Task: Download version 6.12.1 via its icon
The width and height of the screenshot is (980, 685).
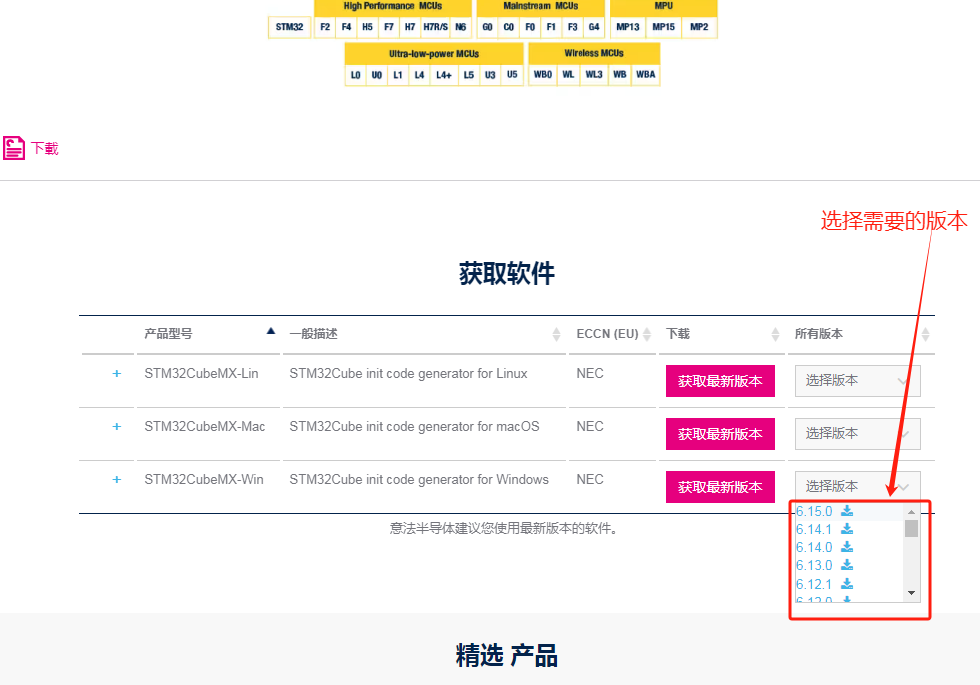Action: pos(847,584)
